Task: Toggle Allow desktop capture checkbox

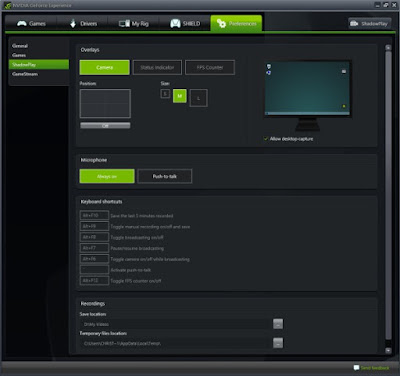Action: pos(266,139)
